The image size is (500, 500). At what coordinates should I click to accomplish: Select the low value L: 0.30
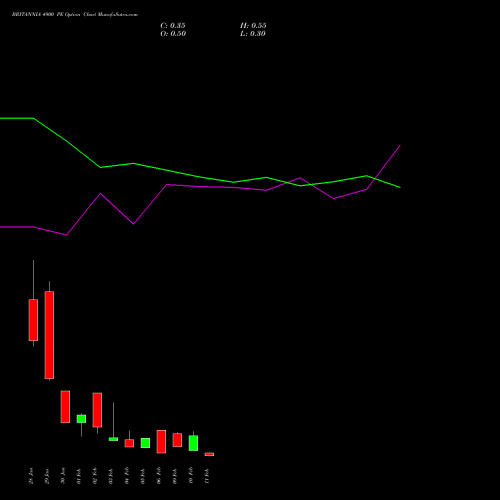253,34
